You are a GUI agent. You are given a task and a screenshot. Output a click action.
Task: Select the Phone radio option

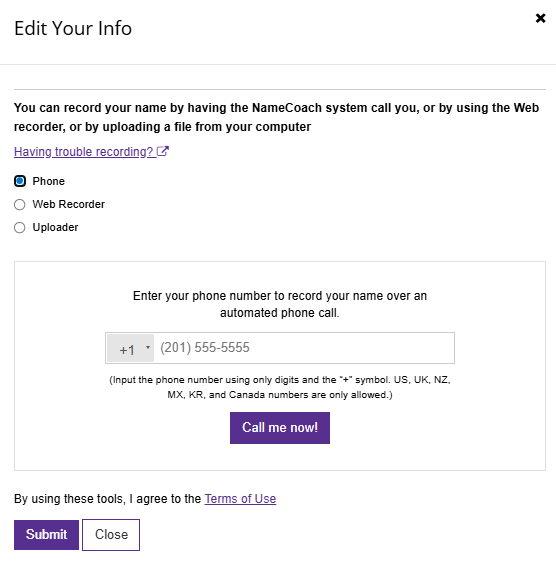tap(20, 181)
